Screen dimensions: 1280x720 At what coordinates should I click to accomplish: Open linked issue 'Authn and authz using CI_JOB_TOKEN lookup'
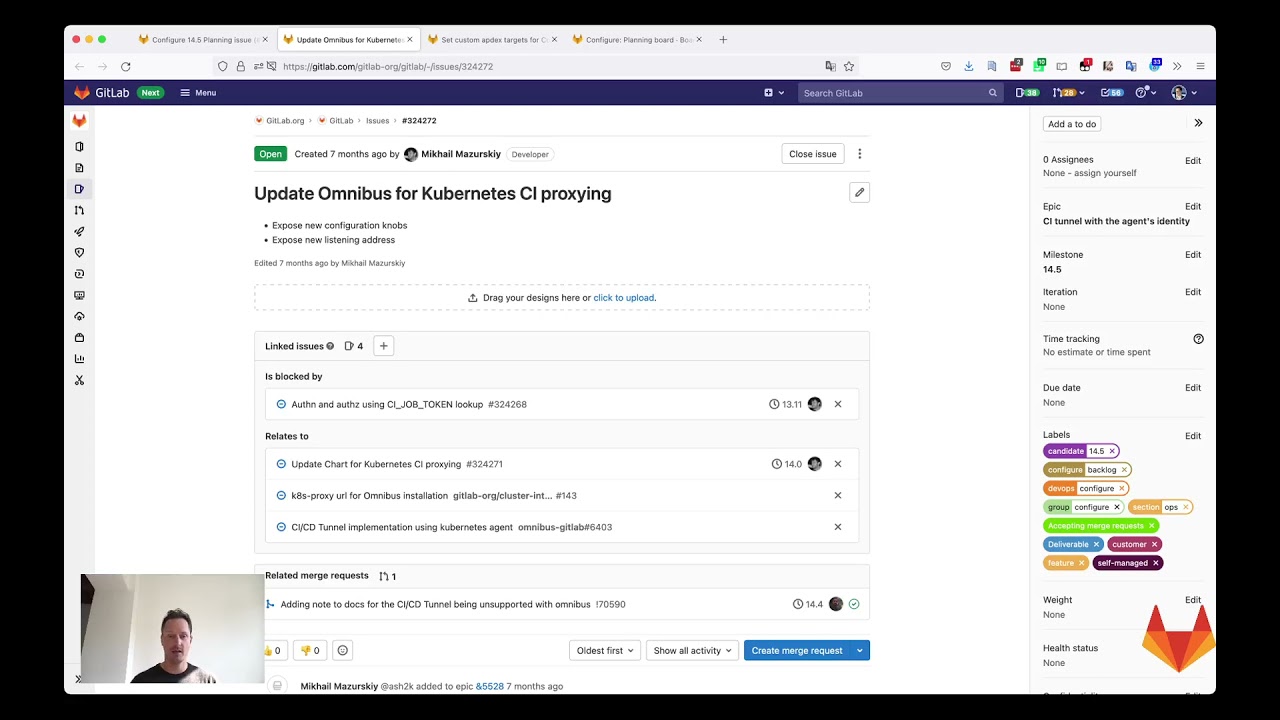[387, 404]
